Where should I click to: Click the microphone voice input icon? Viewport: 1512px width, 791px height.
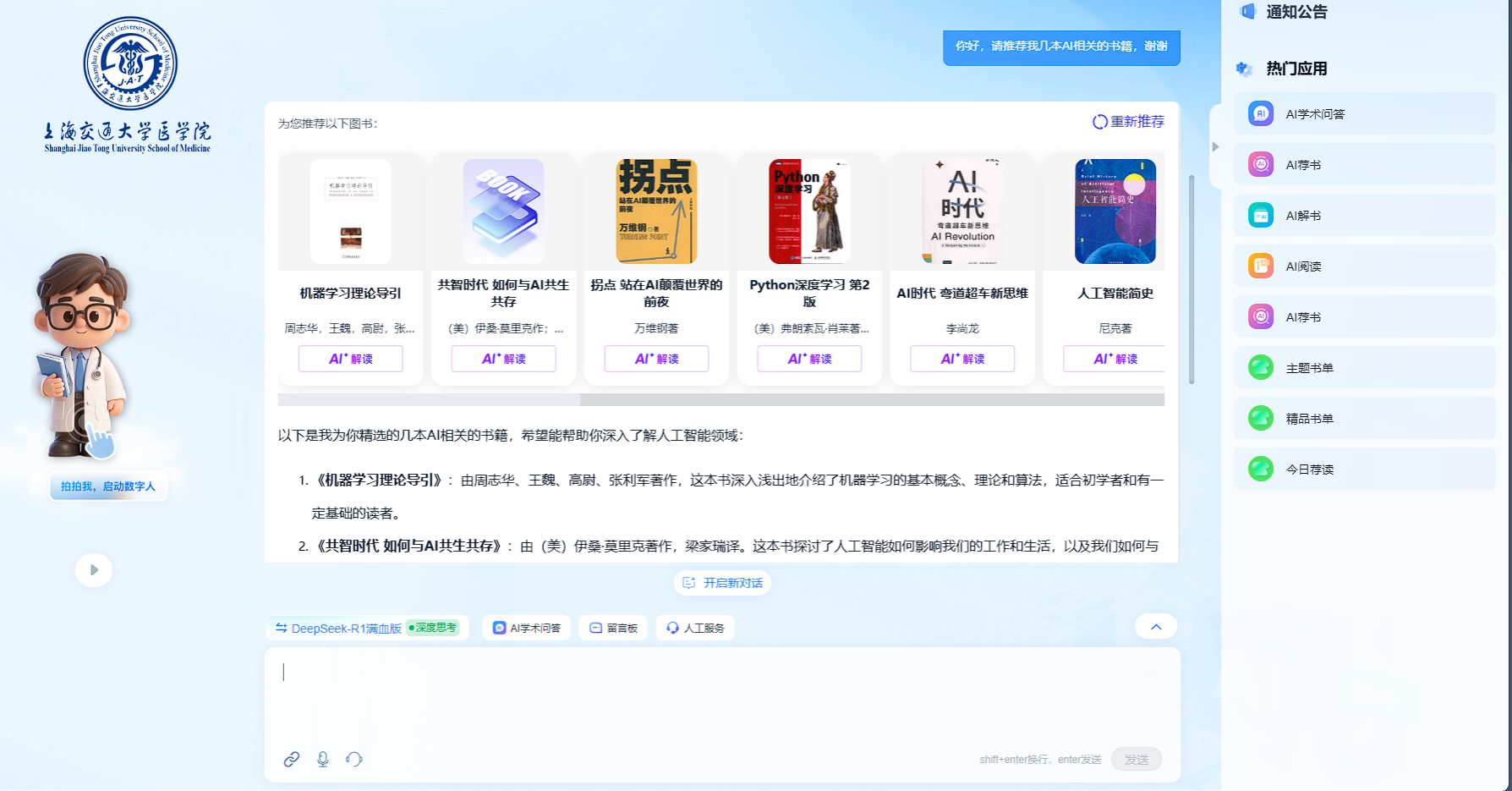coord(323,759)
